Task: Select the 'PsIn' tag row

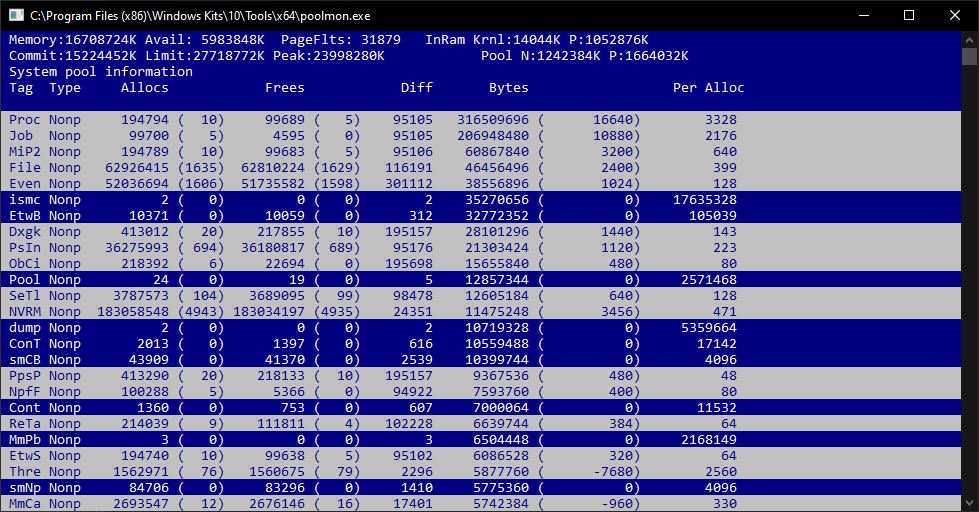Action: 481,248
